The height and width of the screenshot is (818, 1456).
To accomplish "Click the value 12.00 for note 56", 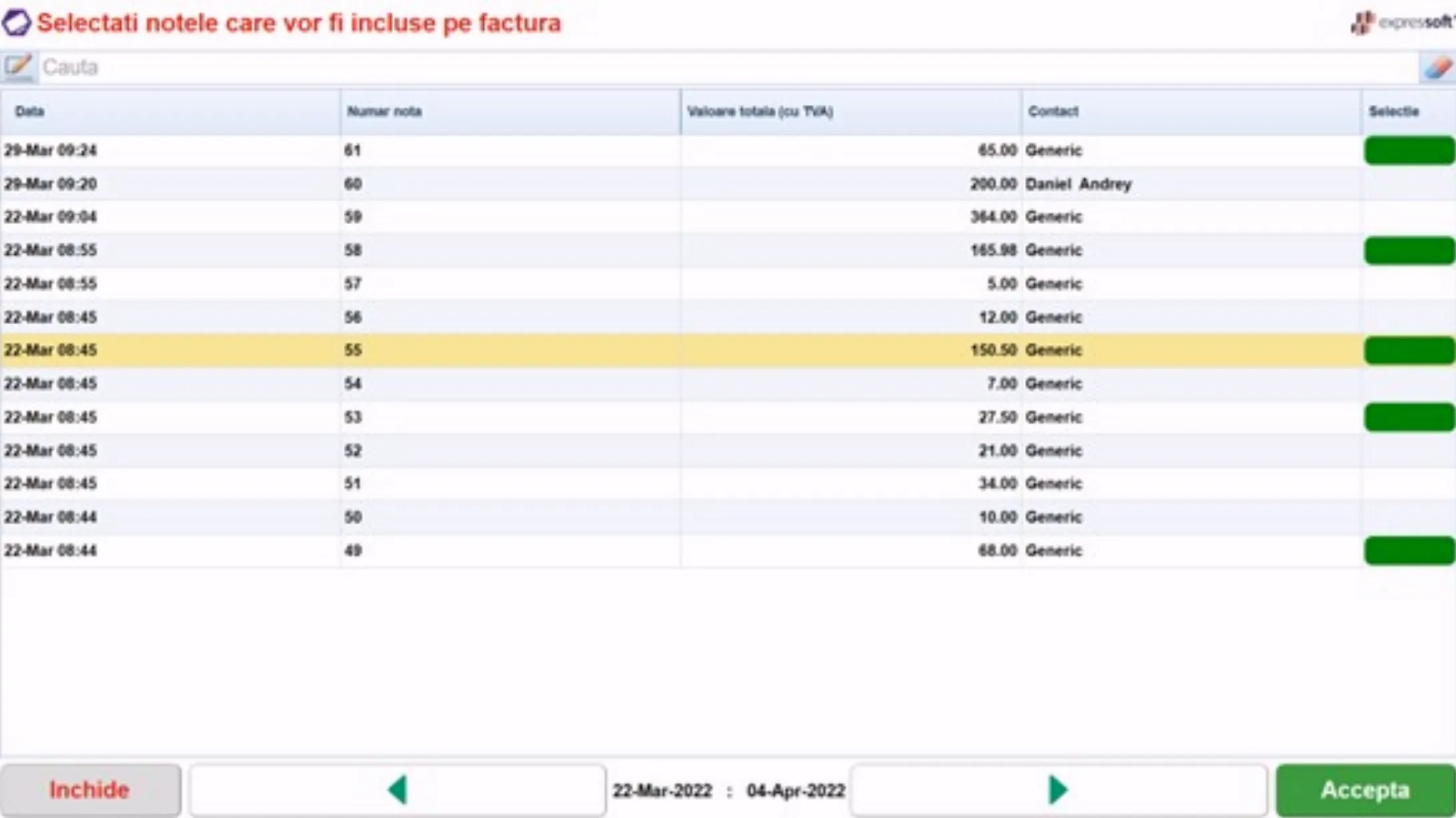I will click(x=997, y=317).
